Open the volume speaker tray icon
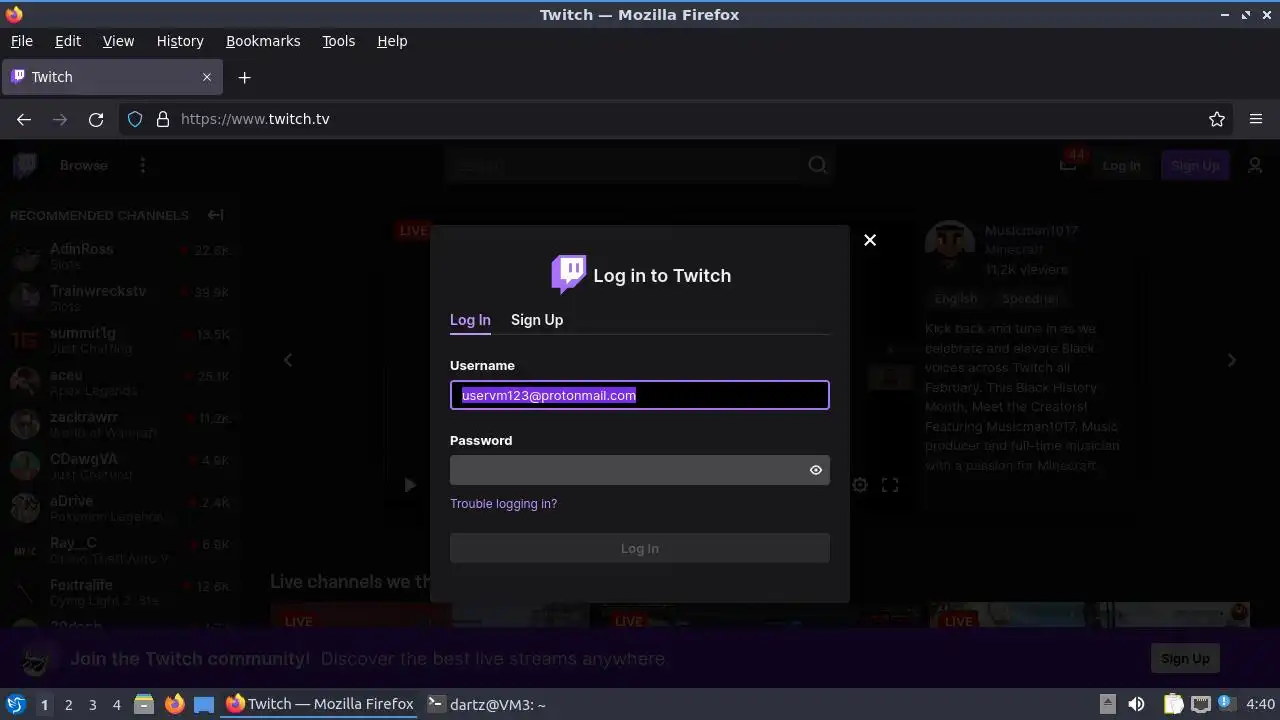Image resolution: width=1280 pixels, height=720 pixels. pyautogui.click(x=1136, y=704)
